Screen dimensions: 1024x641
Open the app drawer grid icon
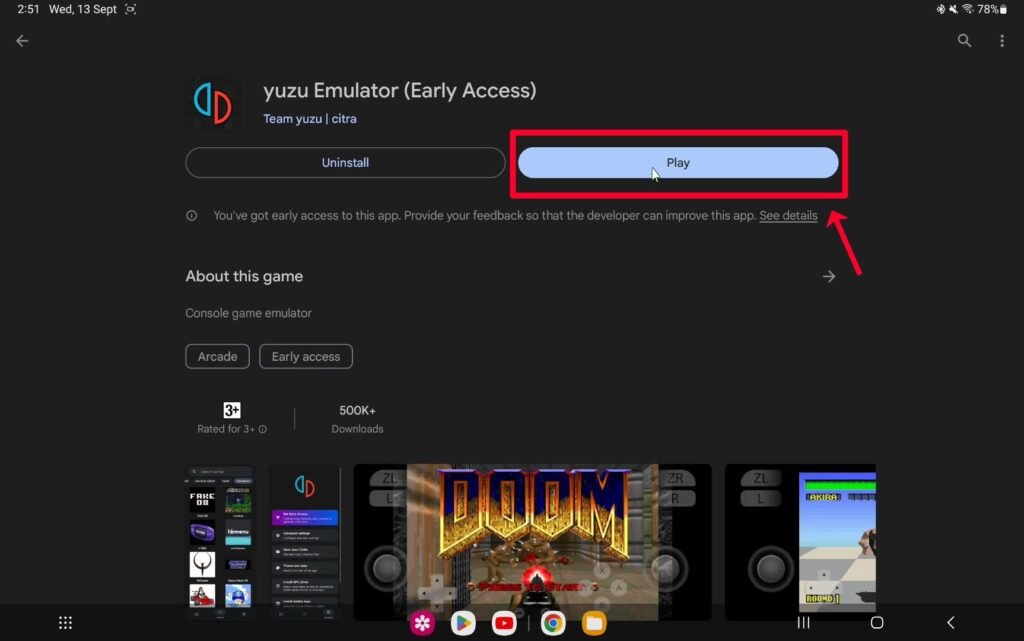click(66, 623)
